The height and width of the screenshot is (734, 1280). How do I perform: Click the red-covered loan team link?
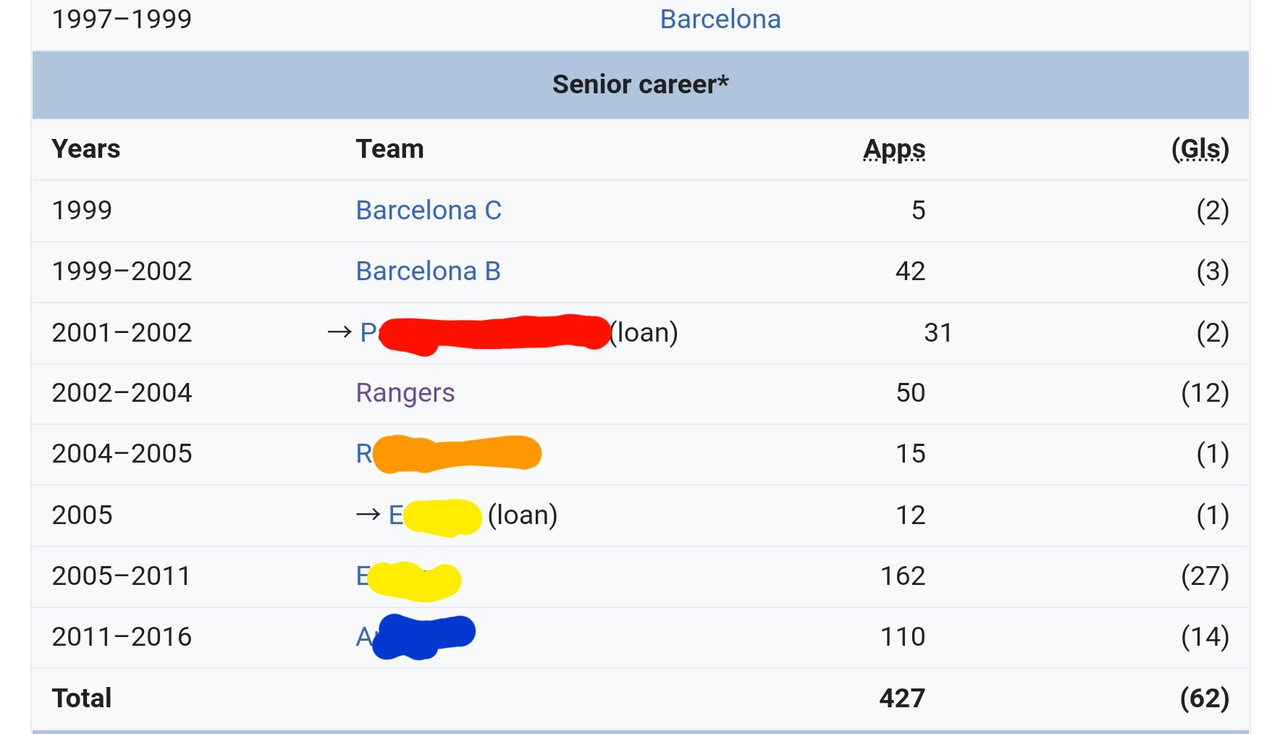(x=484, y=333)
